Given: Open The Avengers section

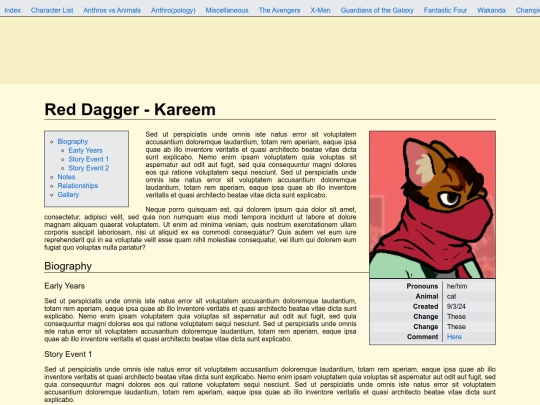Looking at the screenshot, I should click(279, 10).
